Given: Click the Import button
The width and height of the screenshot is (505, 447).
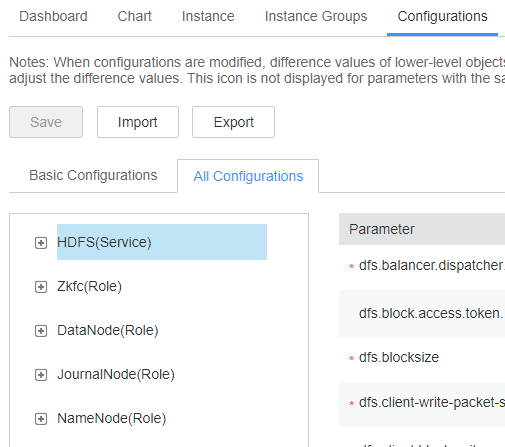Looking at the screenshot, I should click(x=138, y=122).
